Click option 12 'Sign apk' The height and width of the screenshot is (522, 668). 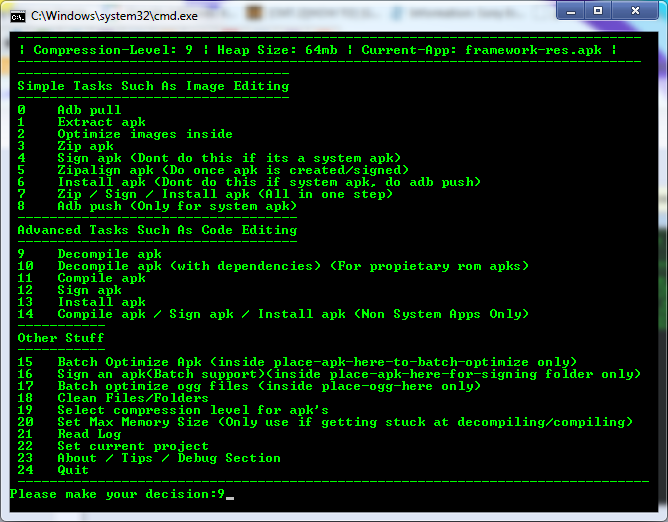[69, 290]
